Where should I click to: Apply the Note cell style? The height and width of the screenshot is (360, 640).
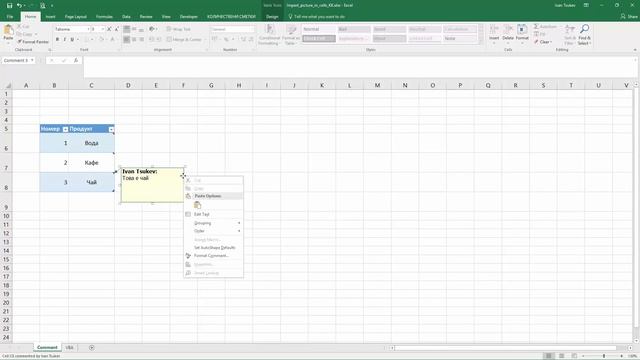460,38
